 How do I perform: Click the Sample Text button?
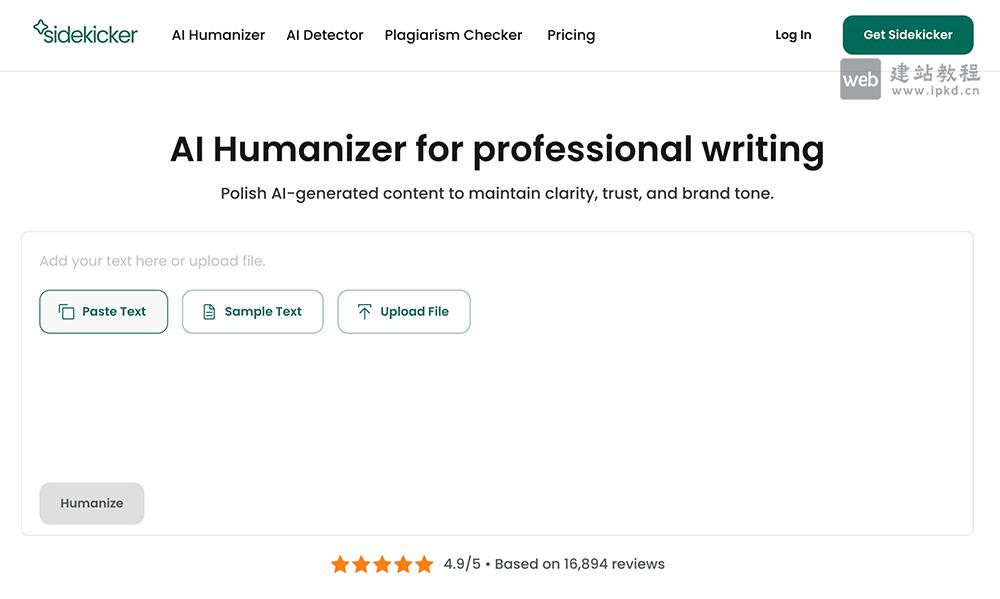(252, 311)
